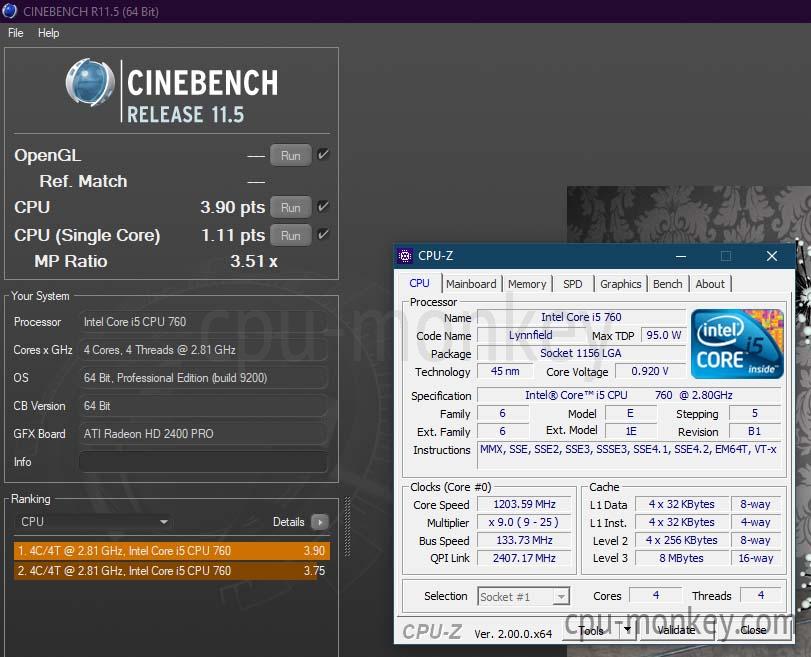Expand the Tools dropdown arrow in CPU-Z

(x=627, y=630)
